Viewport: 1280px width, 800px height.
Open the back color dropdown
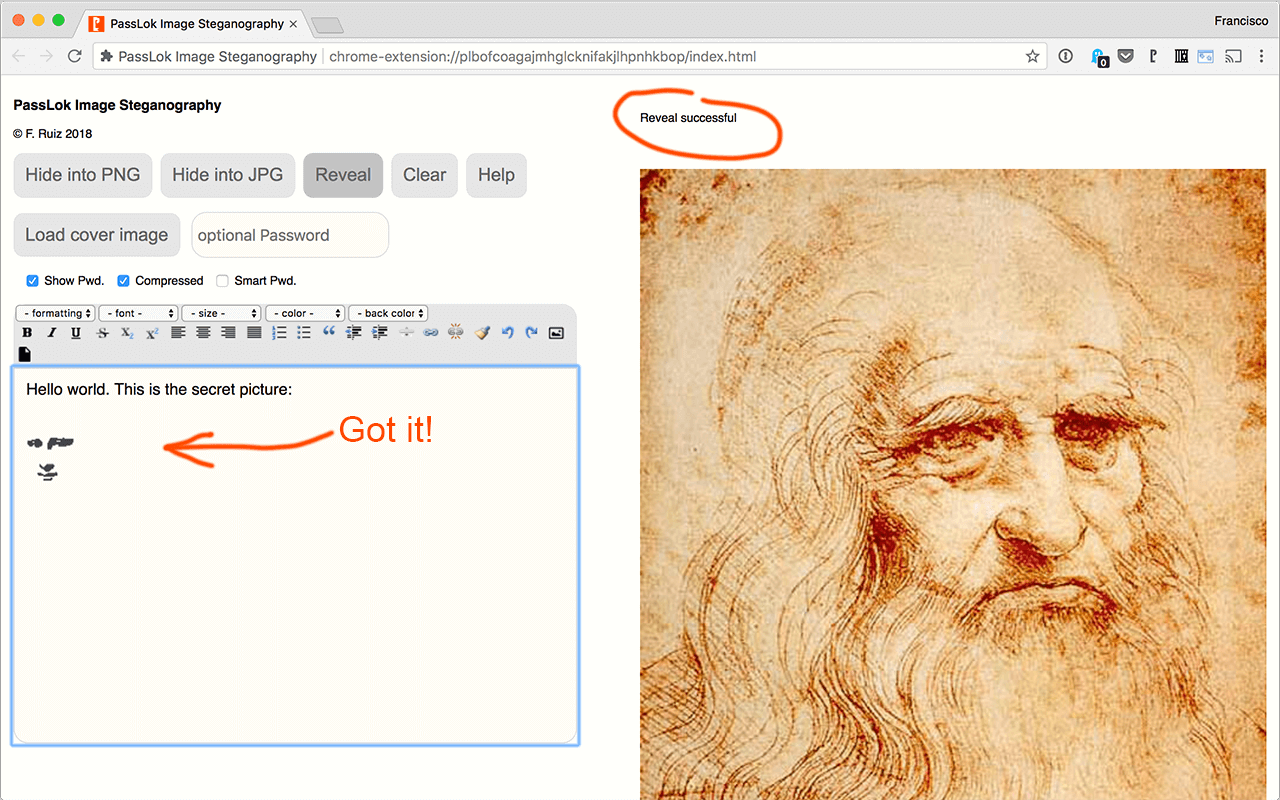[x=388, y=313]
